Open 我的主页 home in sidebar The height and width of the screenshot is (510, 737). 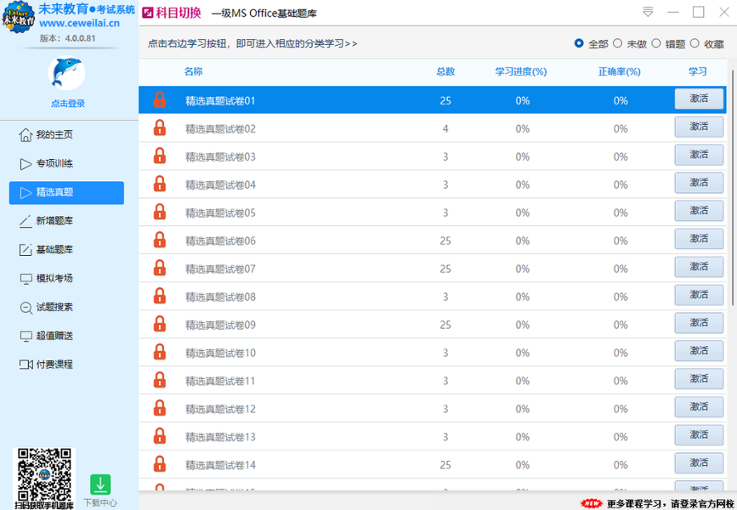point(54,135)
